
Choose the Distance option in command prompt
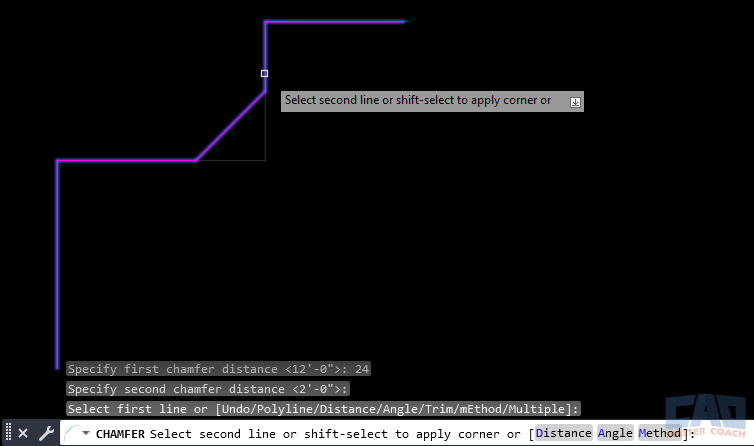click(563, 433)
